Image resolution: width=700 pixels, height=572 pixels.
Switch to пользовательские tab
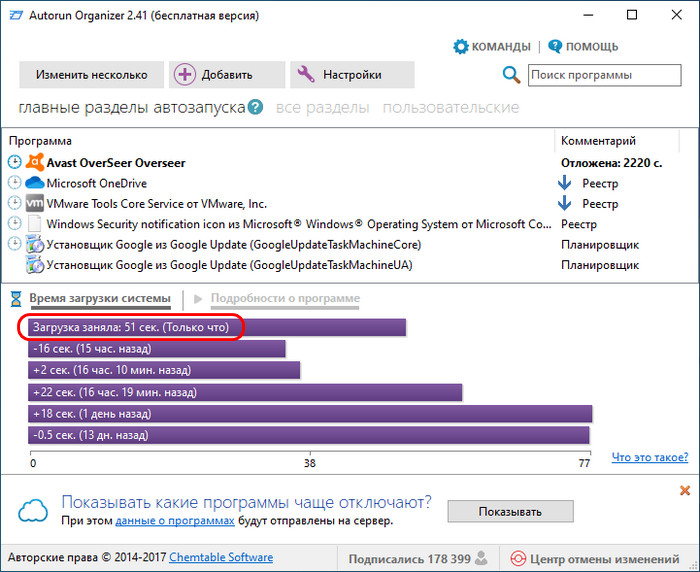click(451, 108)
